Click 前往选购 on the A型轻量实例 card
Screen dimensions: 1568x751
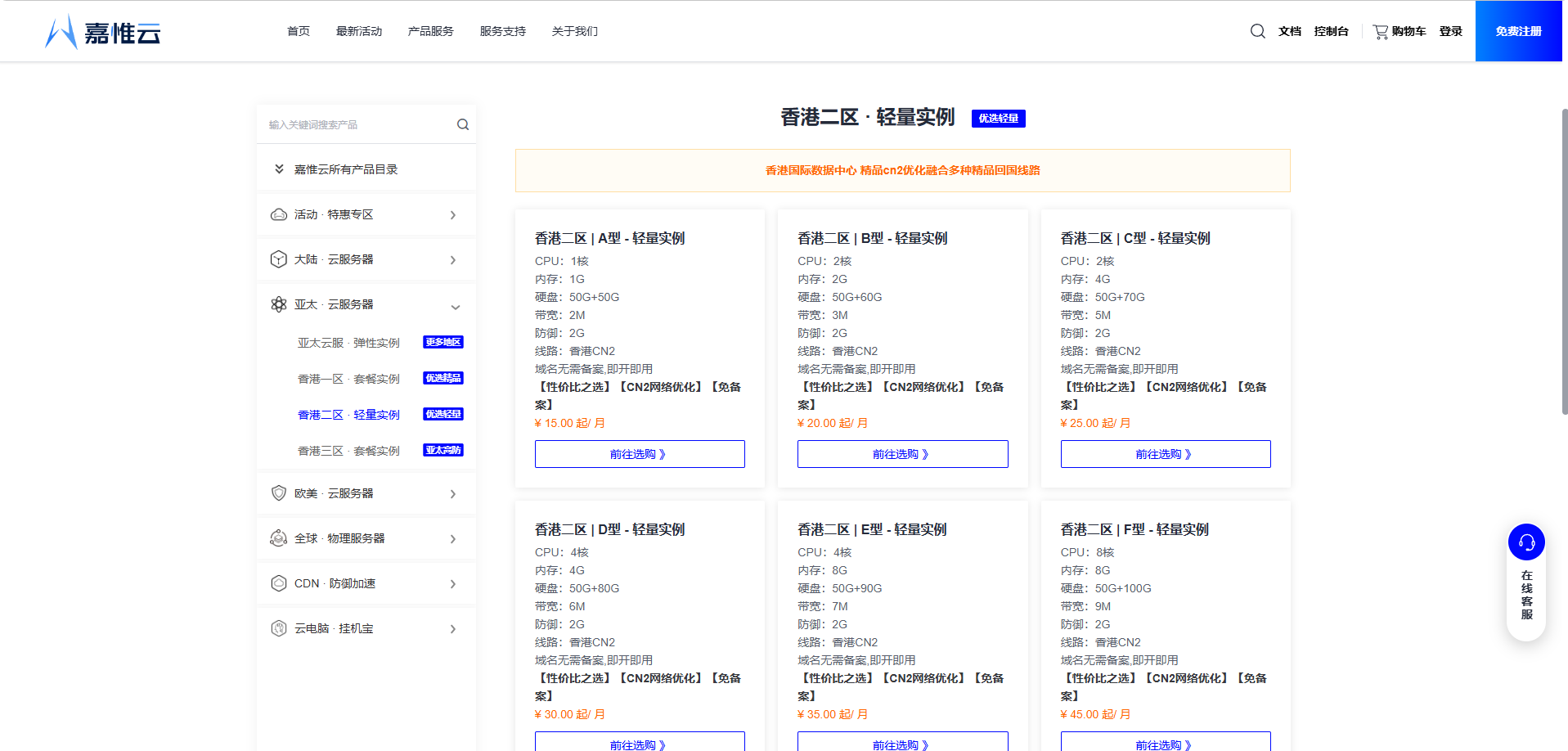point(640,453)
